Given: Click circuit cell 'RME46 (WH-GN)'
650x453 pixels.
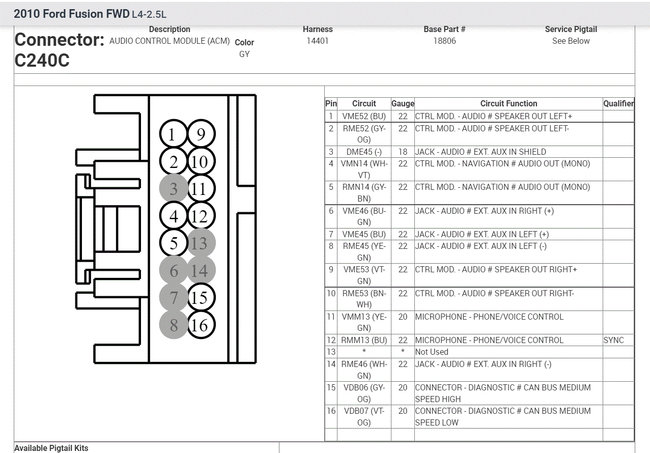Looking at the screenshot, I should [x=364, y=370].
